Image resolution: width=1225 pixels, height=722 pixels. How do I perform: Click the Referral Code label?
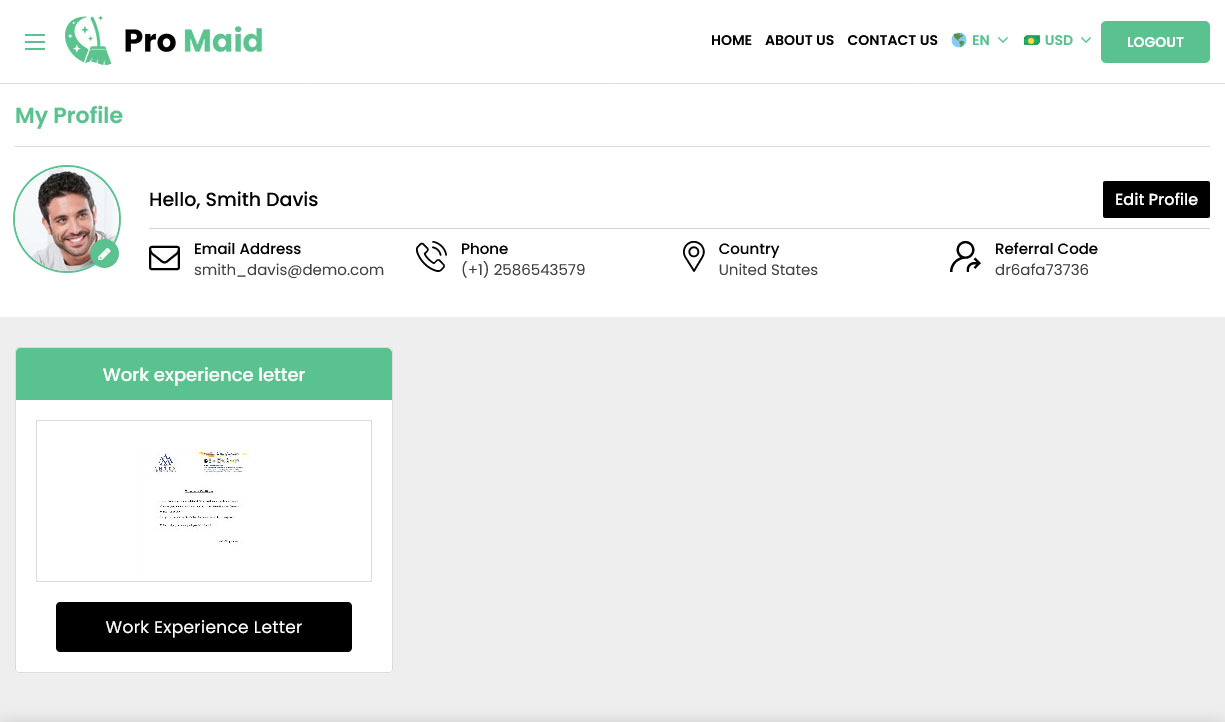coord(1046,249)
